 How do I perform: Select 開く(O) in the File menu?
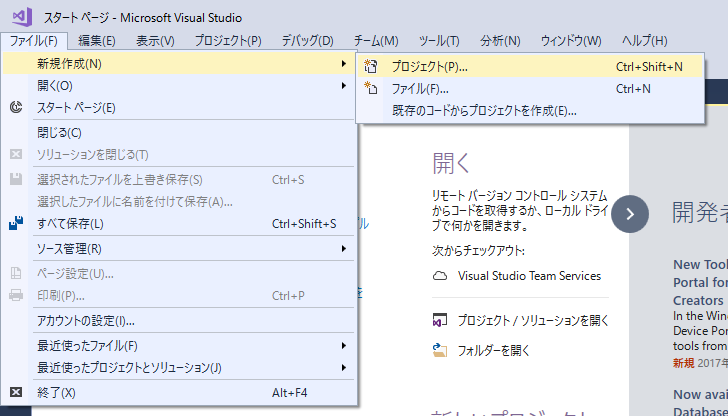click(x=179, y=85)
